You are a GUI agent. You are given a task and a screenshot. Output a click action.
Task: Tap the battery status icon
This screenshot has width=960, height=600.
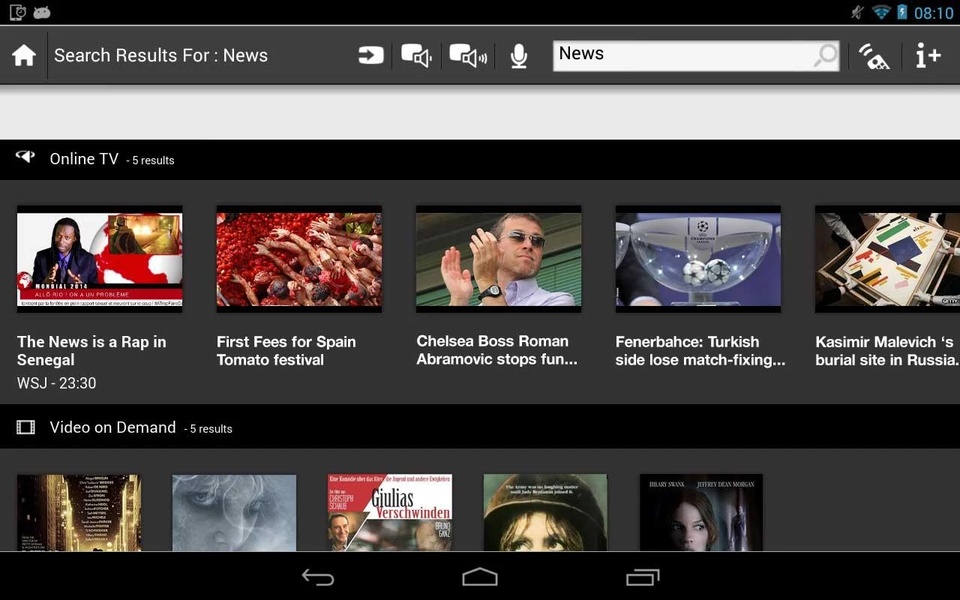901,12
